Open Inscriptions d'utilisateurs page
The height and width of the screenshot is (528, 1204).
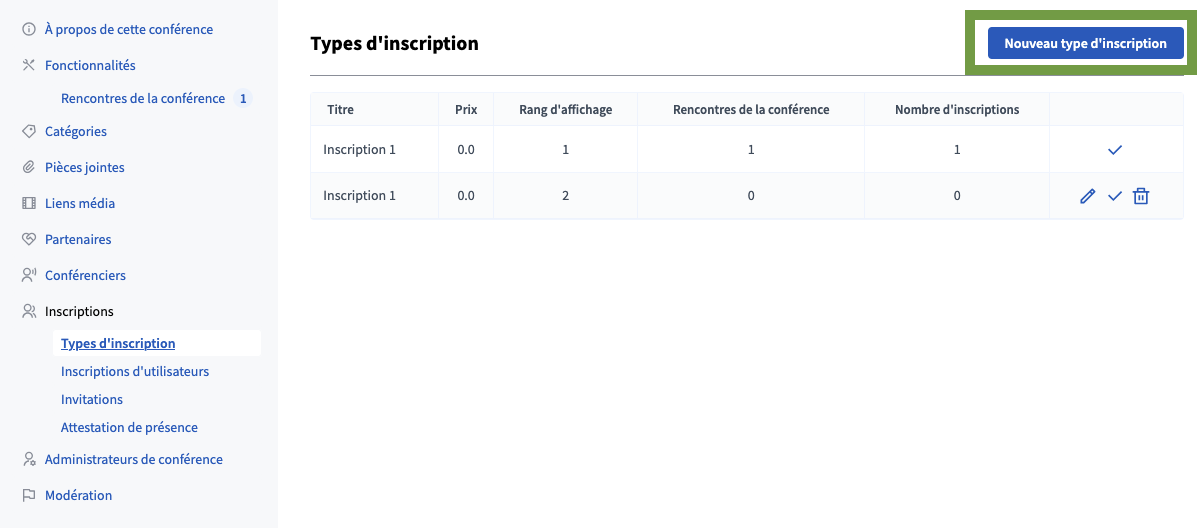point(135,372)
